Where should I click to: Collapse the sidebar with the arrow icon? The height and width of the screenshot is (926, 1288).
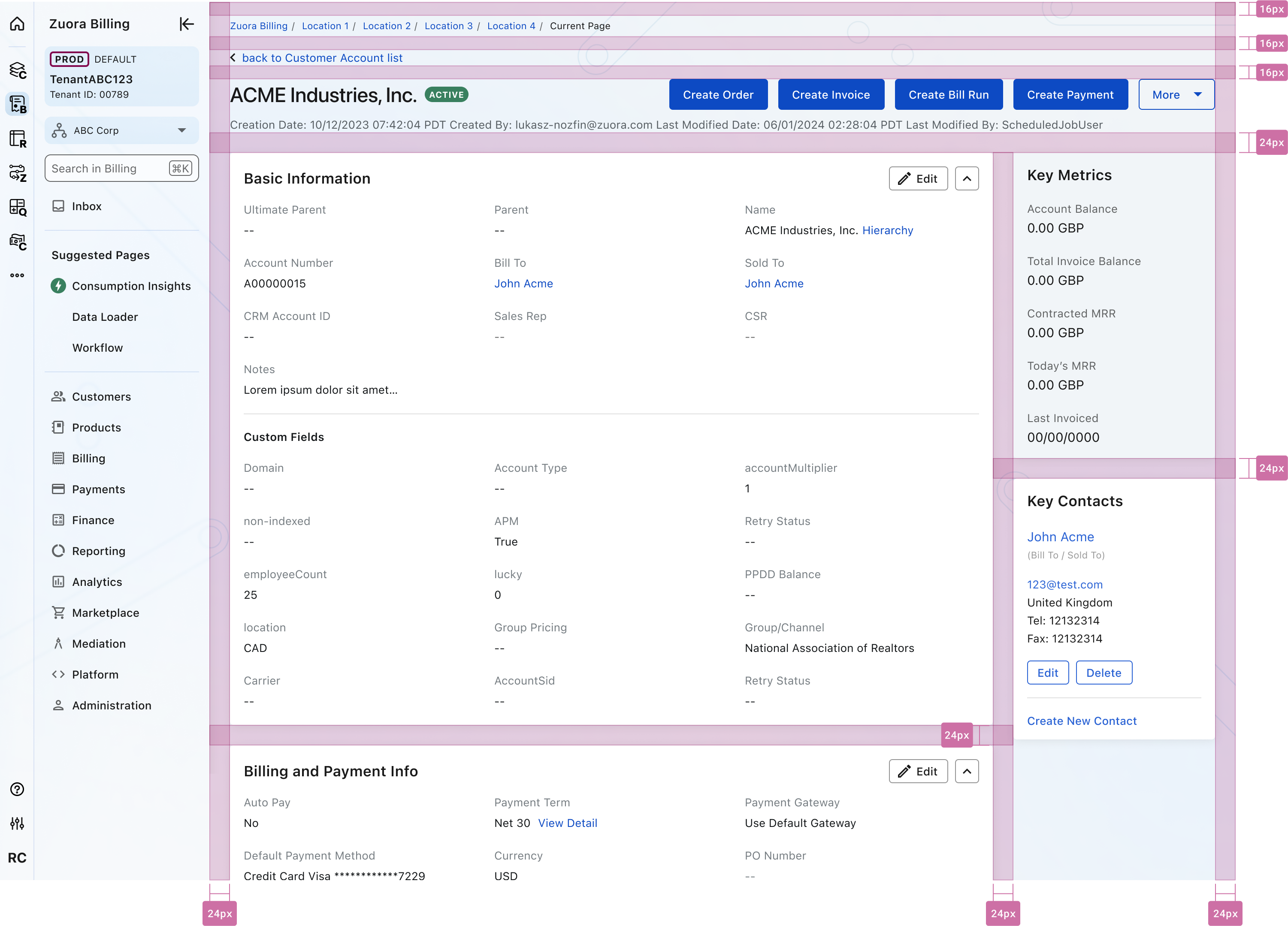[186, 24]
